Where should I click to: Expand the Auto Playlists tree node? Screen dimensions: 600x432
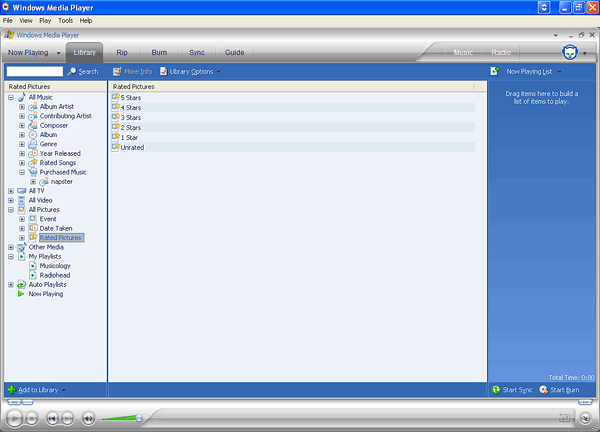click(11, 285)
